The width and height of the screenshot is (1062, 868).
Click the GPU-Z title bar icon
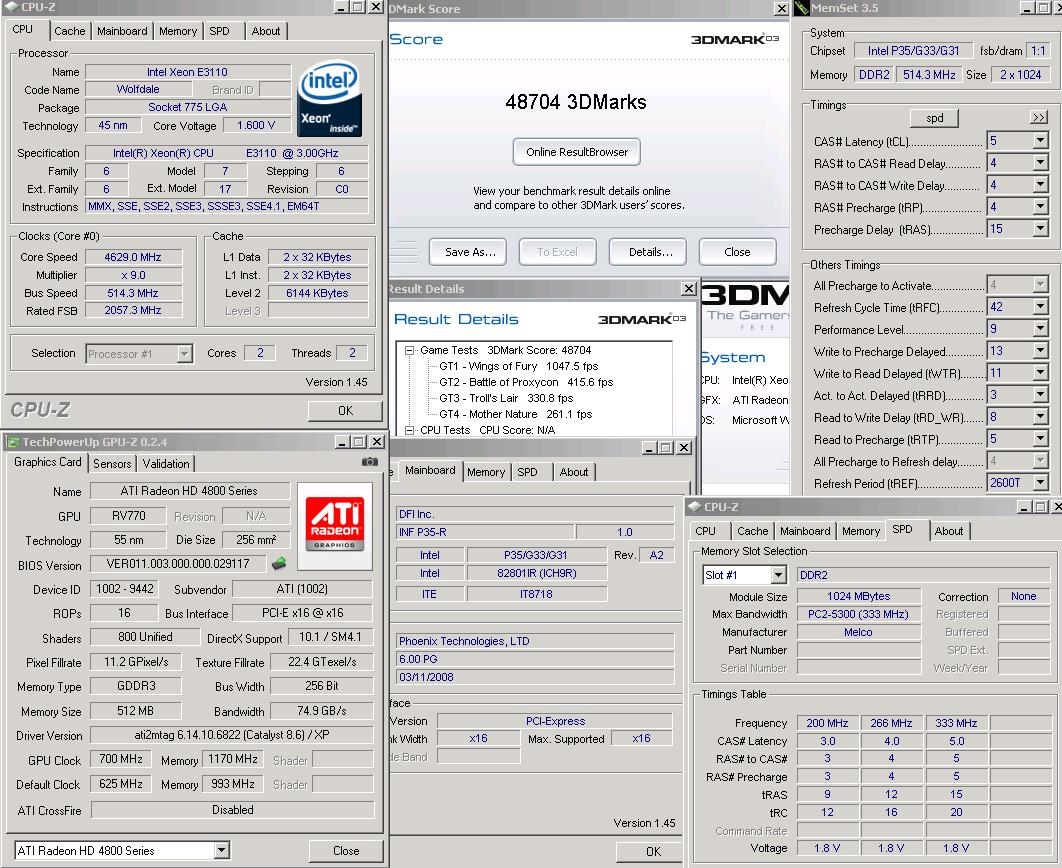(x=12, y=442)
